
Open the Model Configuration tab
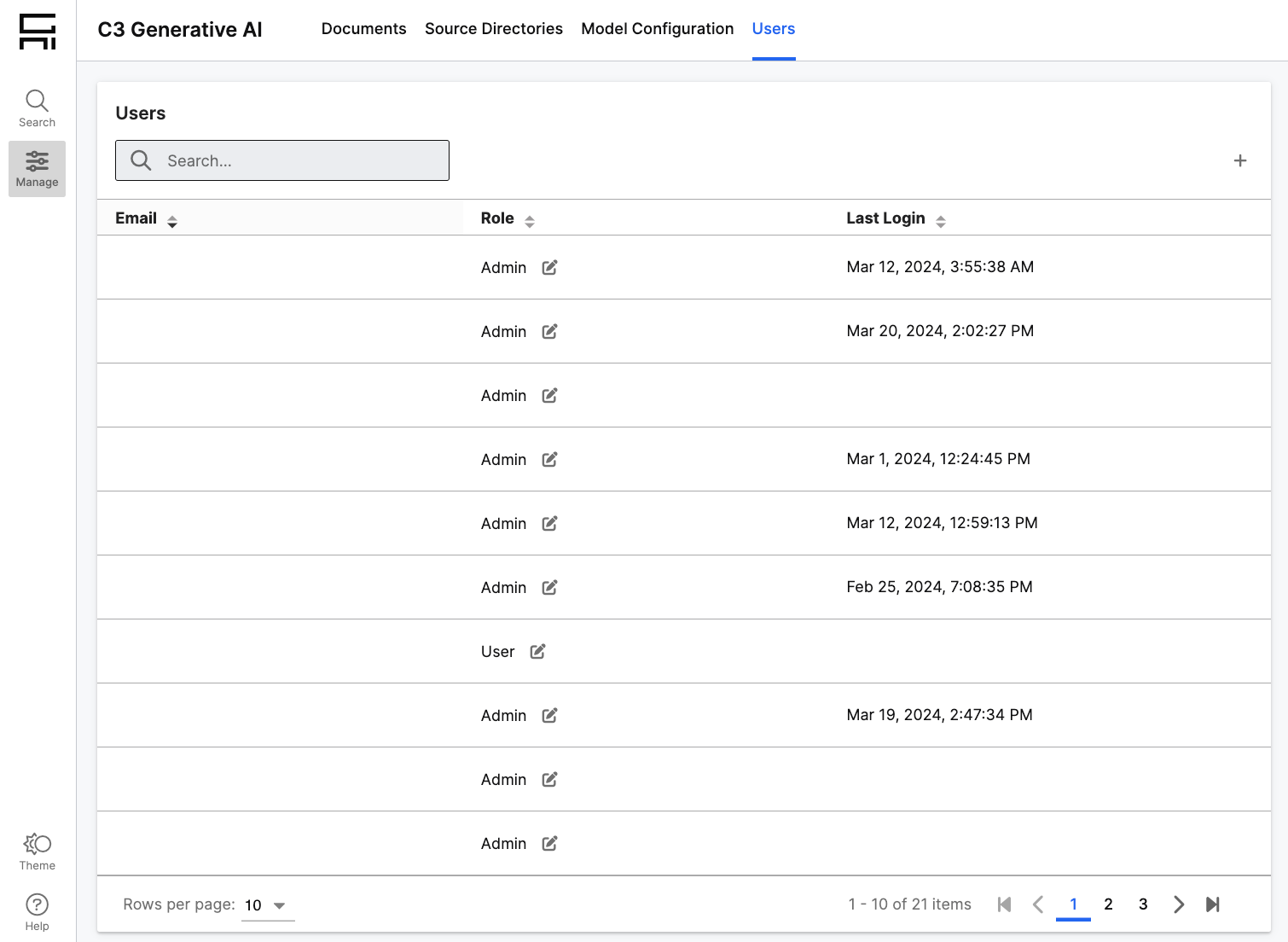point(657,29)
